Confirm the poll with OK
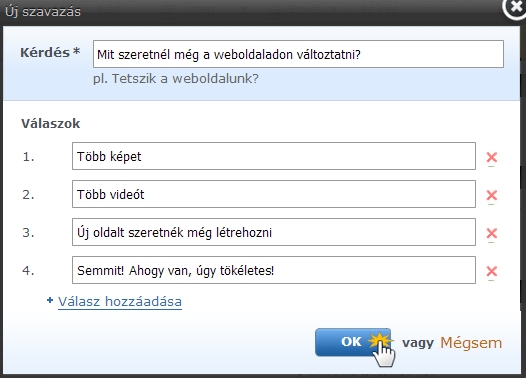Screen dimensions: 526x378 click(353, 342)
